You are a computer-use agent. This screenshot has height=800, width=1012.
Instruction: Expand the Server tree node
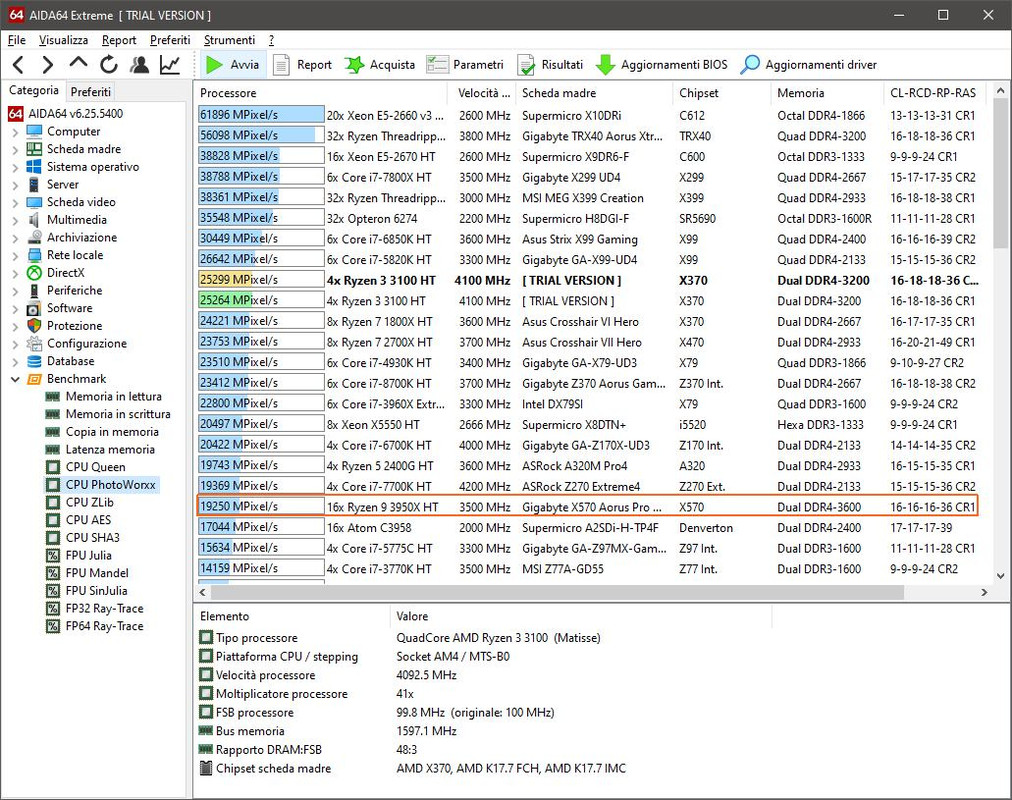(x=15, y=185)
